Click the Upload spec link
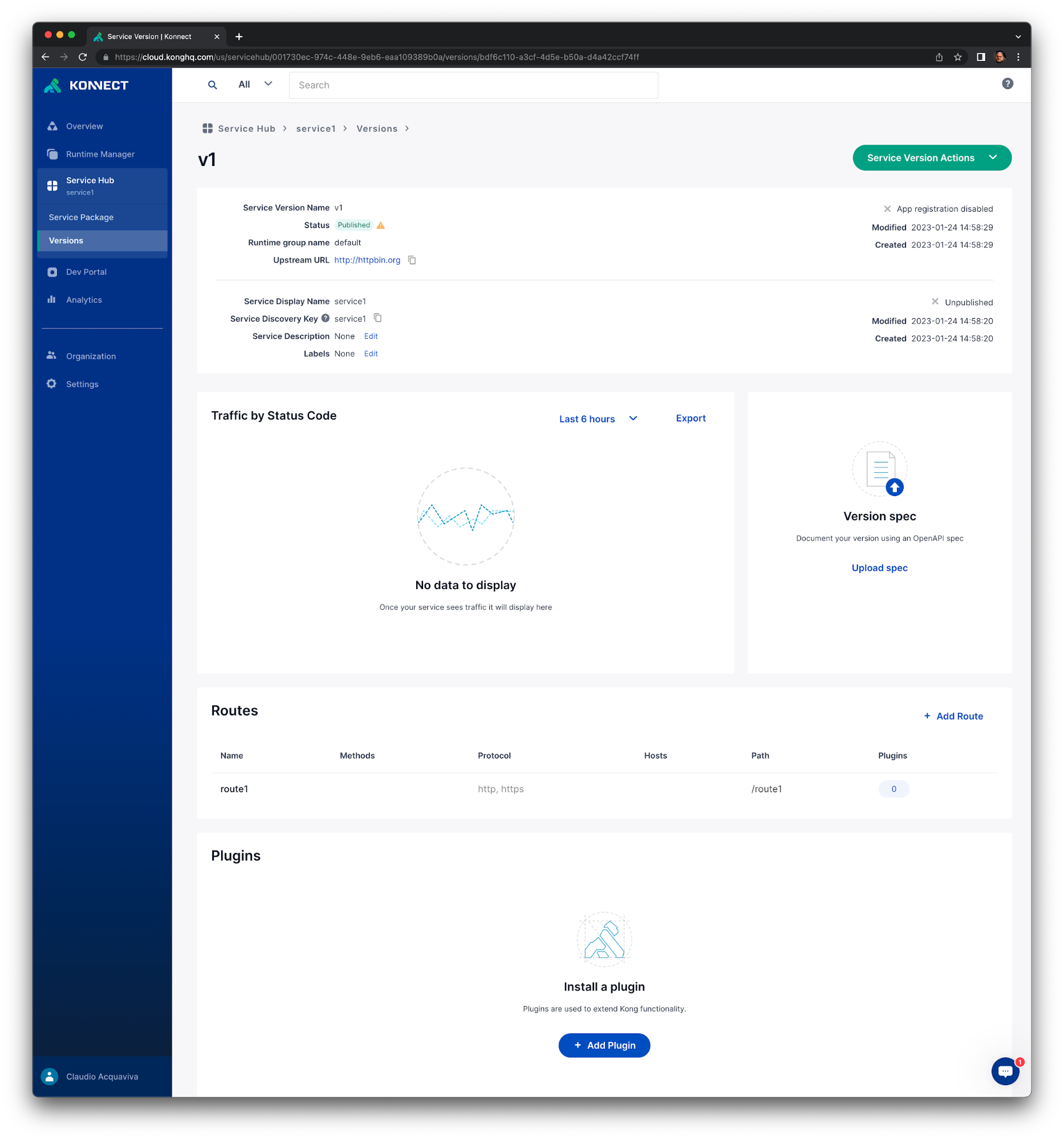 (x=879, y=567)
